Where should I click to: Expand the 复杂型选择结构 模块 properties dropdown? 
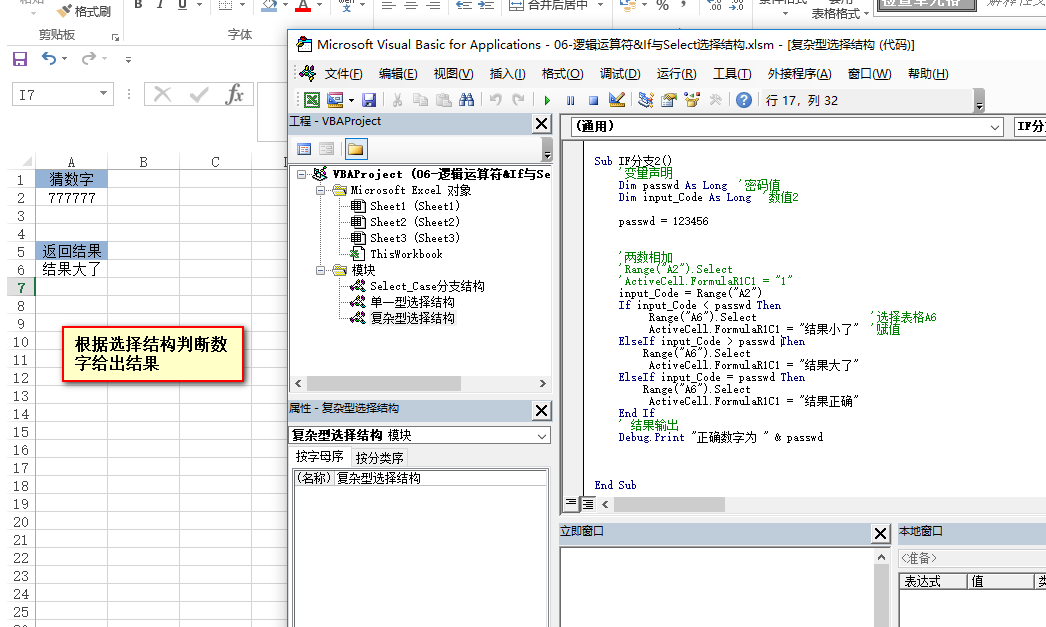point(541,436)
